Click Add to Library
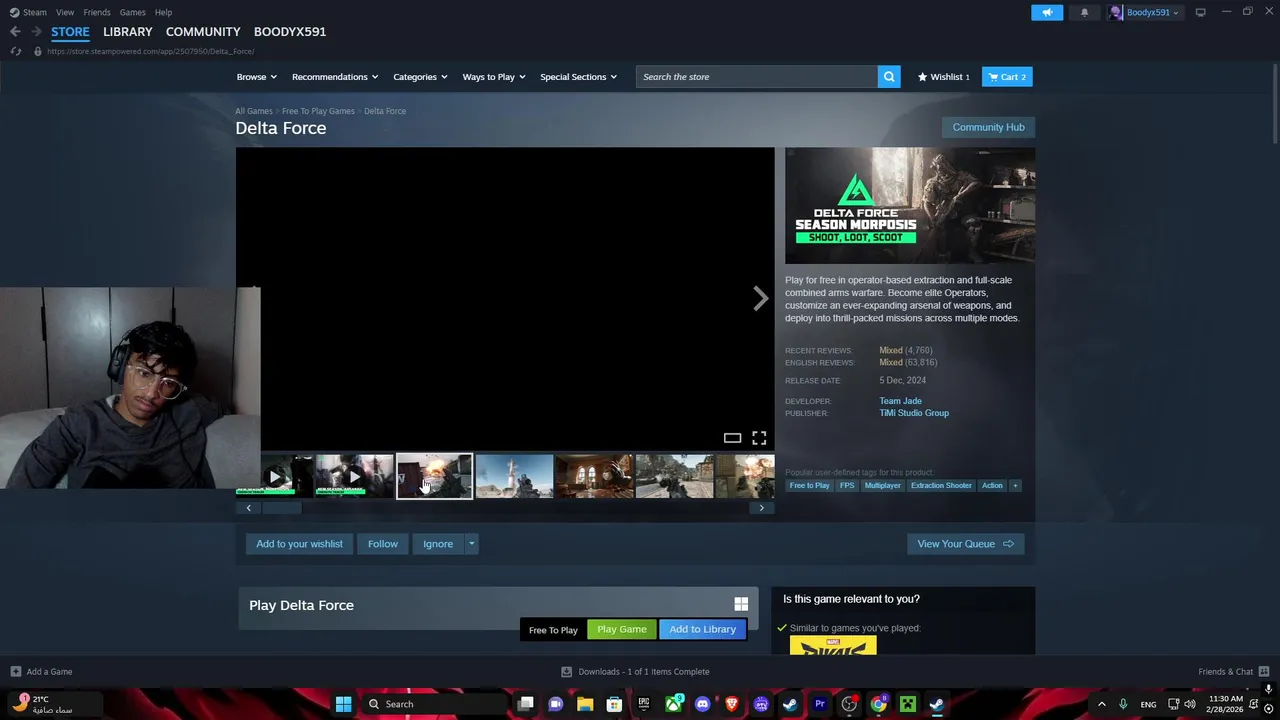Viewport: 1280px width, 720px height. coord(702,629)
